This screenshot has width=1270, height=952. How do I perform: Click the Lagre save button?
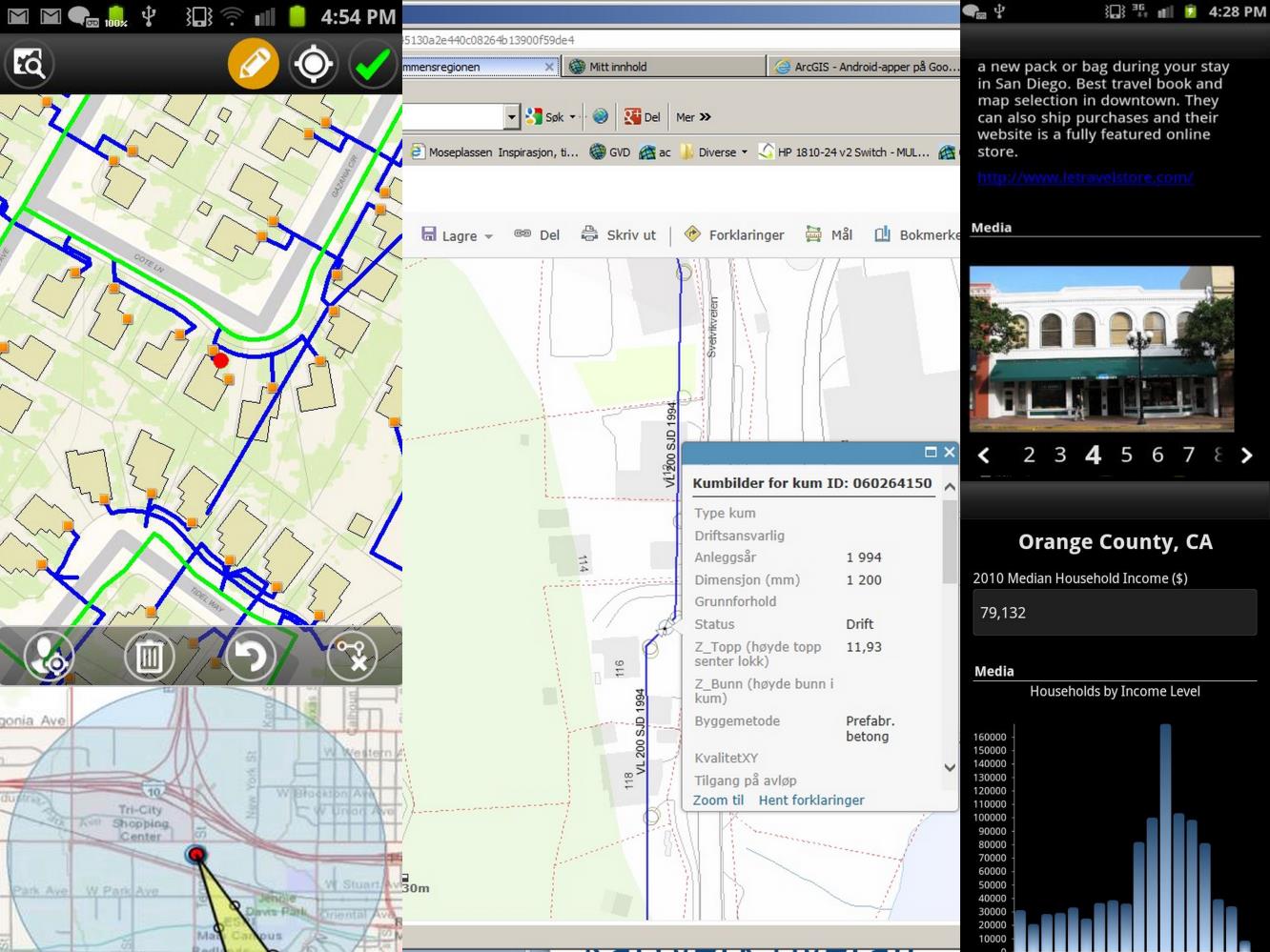(449, 234)
